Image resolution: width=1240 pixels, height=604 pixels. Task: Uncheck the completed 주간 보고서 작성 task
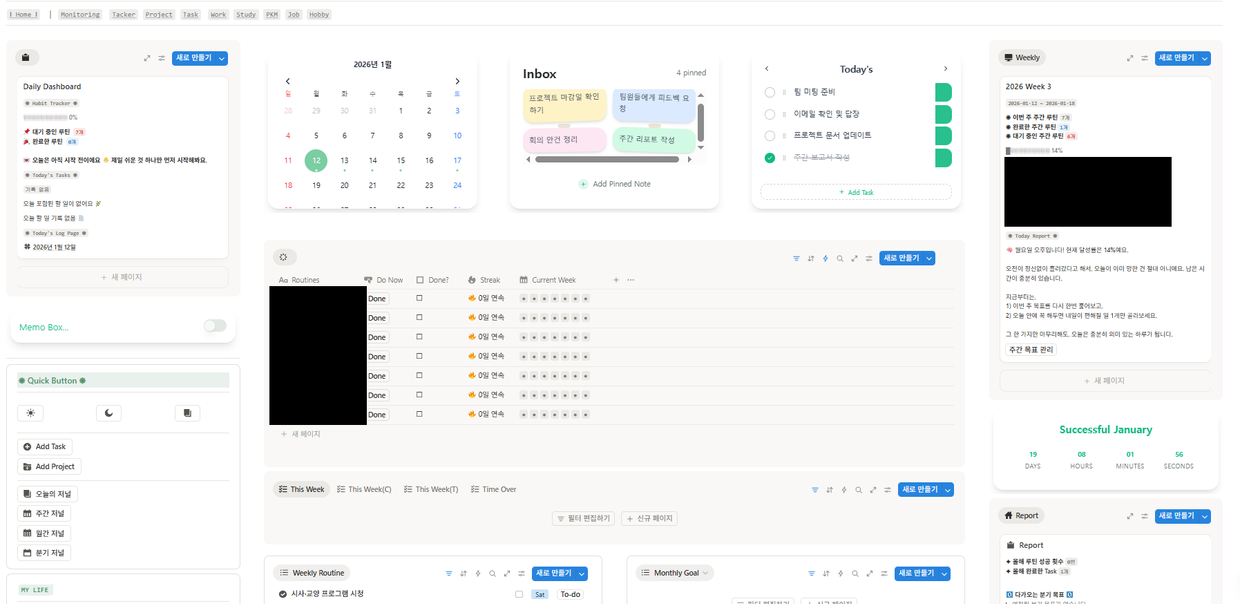coord(770,158)
